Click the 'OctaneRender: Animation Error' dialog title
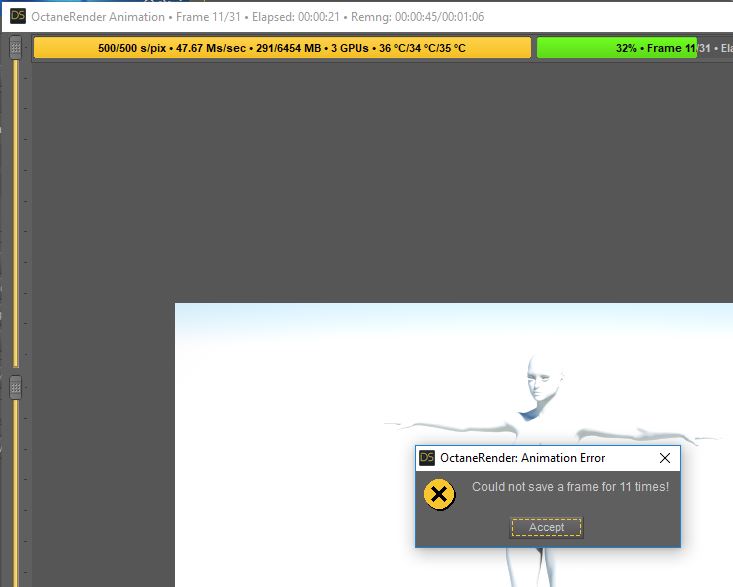The width and height of the screenshot is (733, 587). 523,458
